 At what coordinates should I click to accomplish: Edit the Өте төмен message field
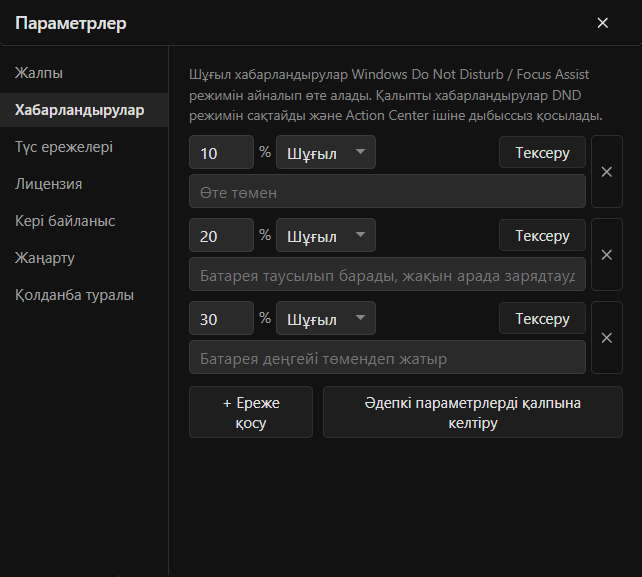(x=387, y=191)
